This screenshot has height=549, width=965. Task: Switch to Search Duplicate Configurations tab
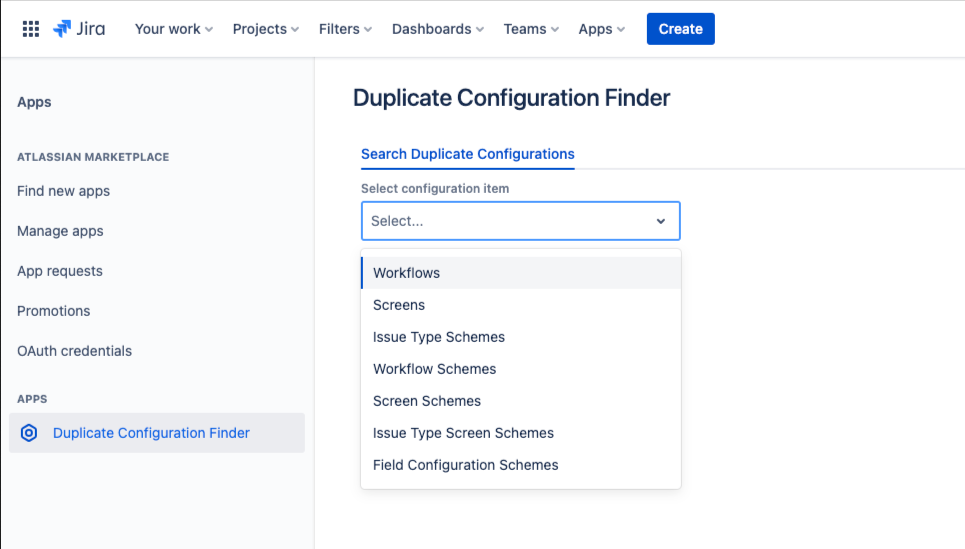[x=467, y=154]
